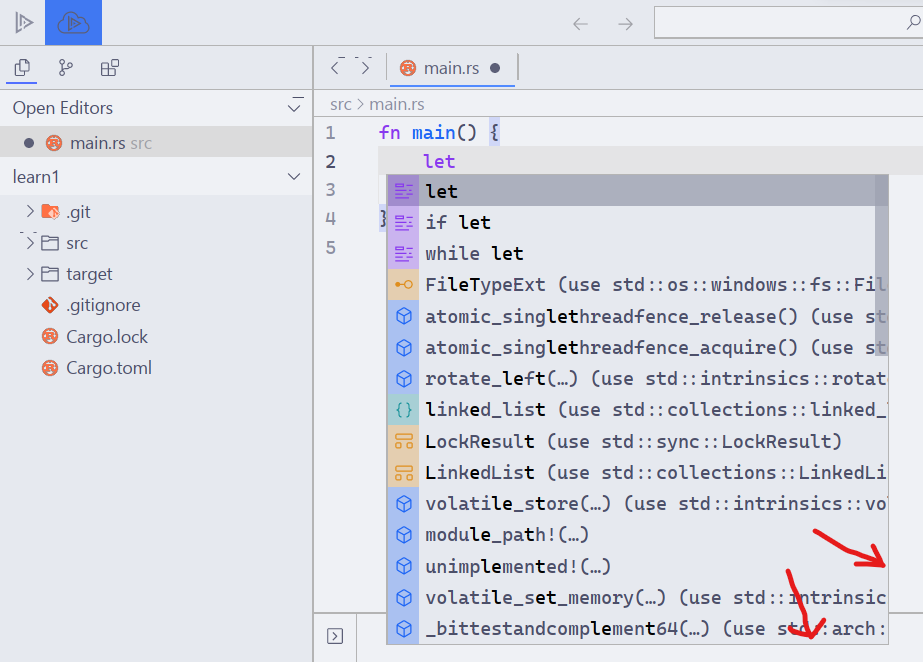This screenshot has width=923, height=662.
Task: Open the panel using the bottom-left toggle icon
Action: [x=335, y=633]
